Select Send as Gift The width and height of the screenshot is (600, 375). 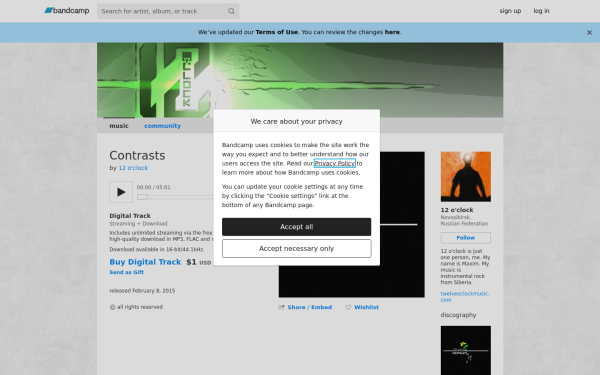coord(126,272)
